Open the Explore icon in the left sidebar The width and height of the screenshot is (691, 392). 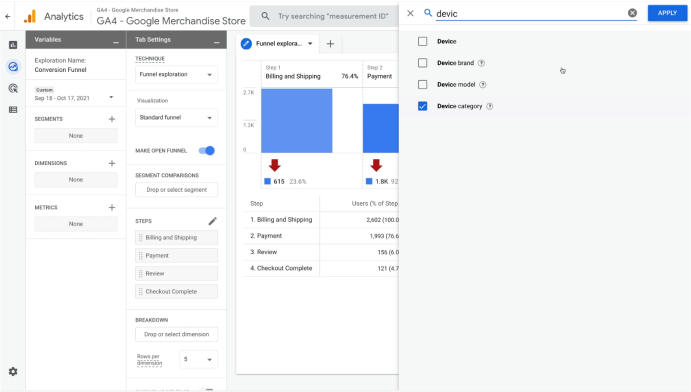click(x=13, y=67)
